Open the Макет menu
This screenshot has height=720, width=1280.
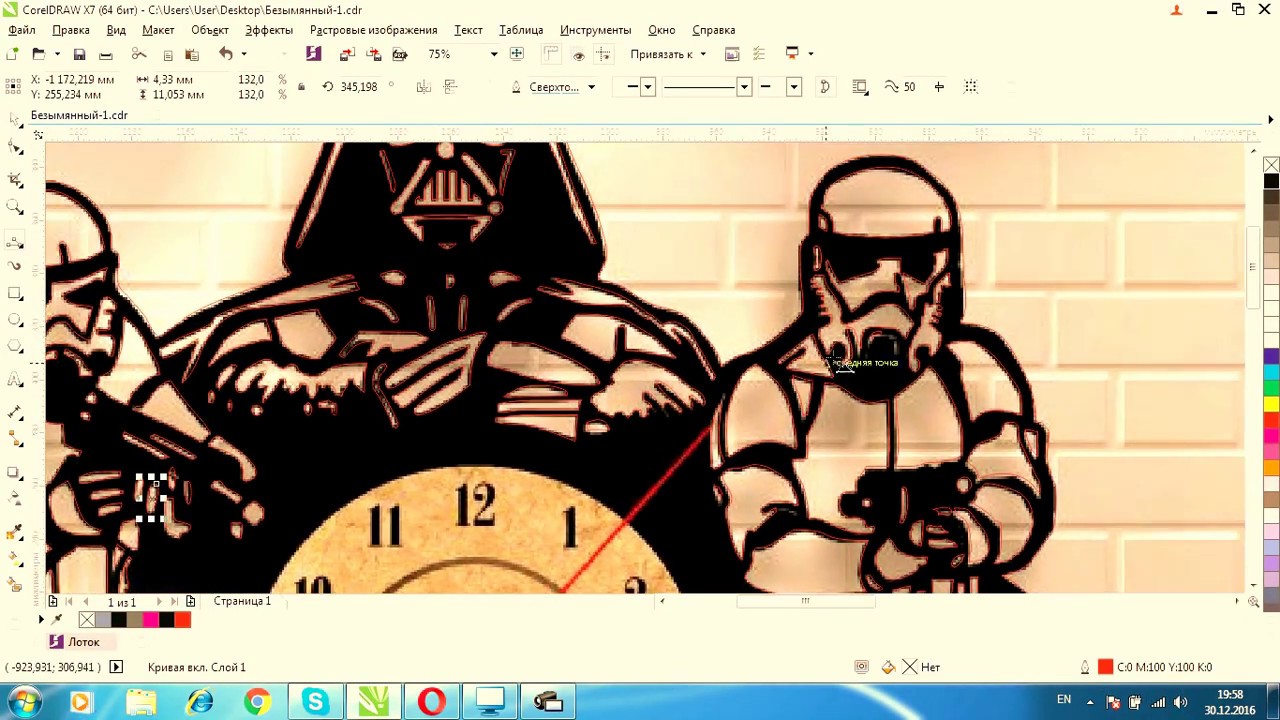[158, 30]
